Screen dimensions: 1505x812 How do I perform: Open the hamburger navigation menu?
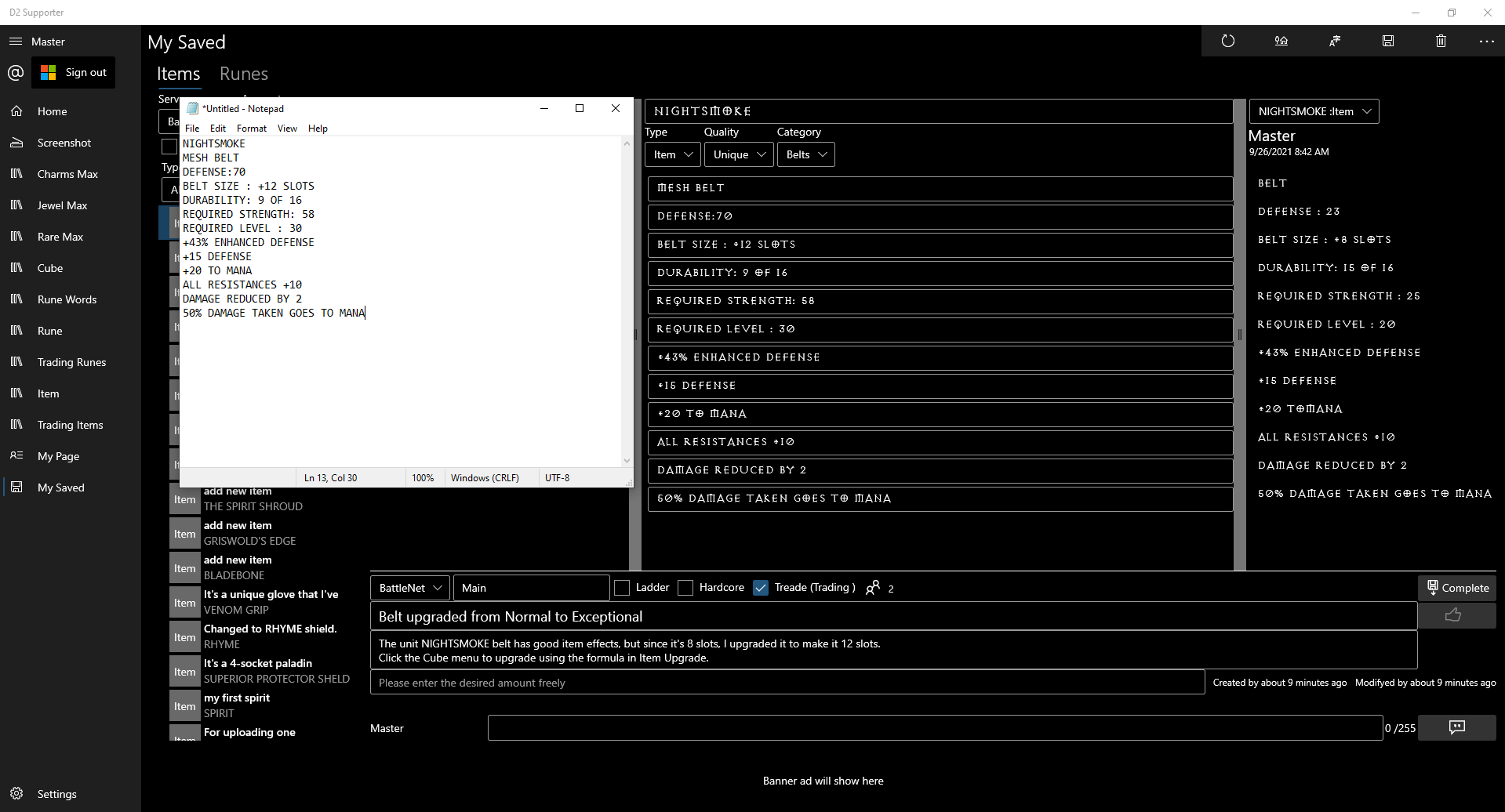[x=16, y=42]
